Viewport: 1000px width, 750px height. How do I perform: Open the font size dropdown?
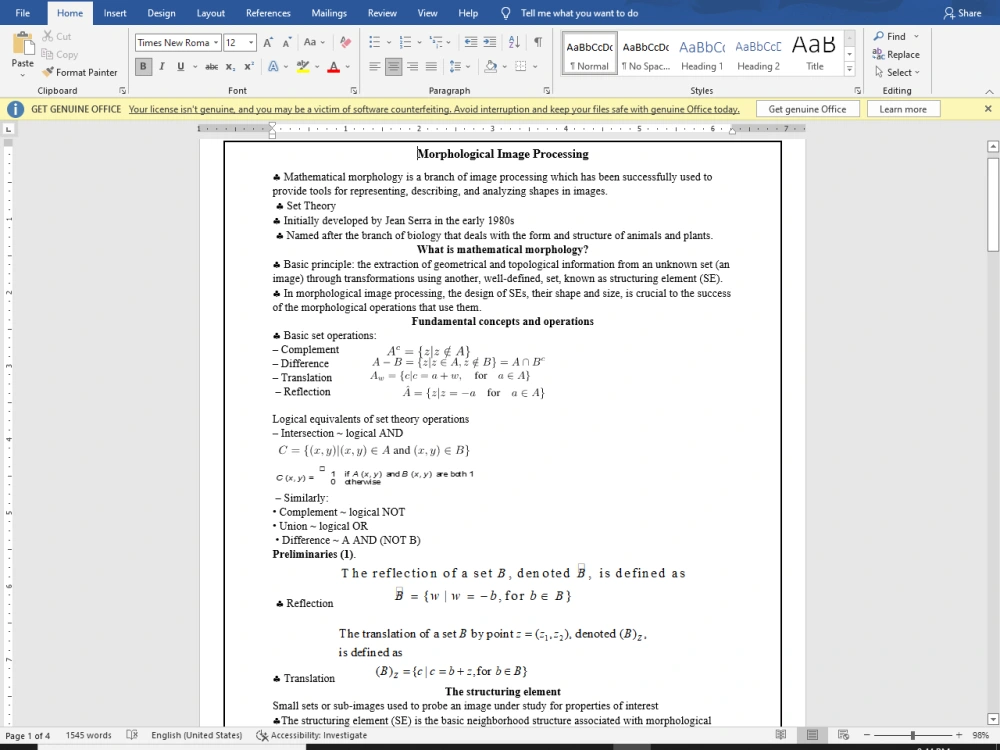point(251,43)
